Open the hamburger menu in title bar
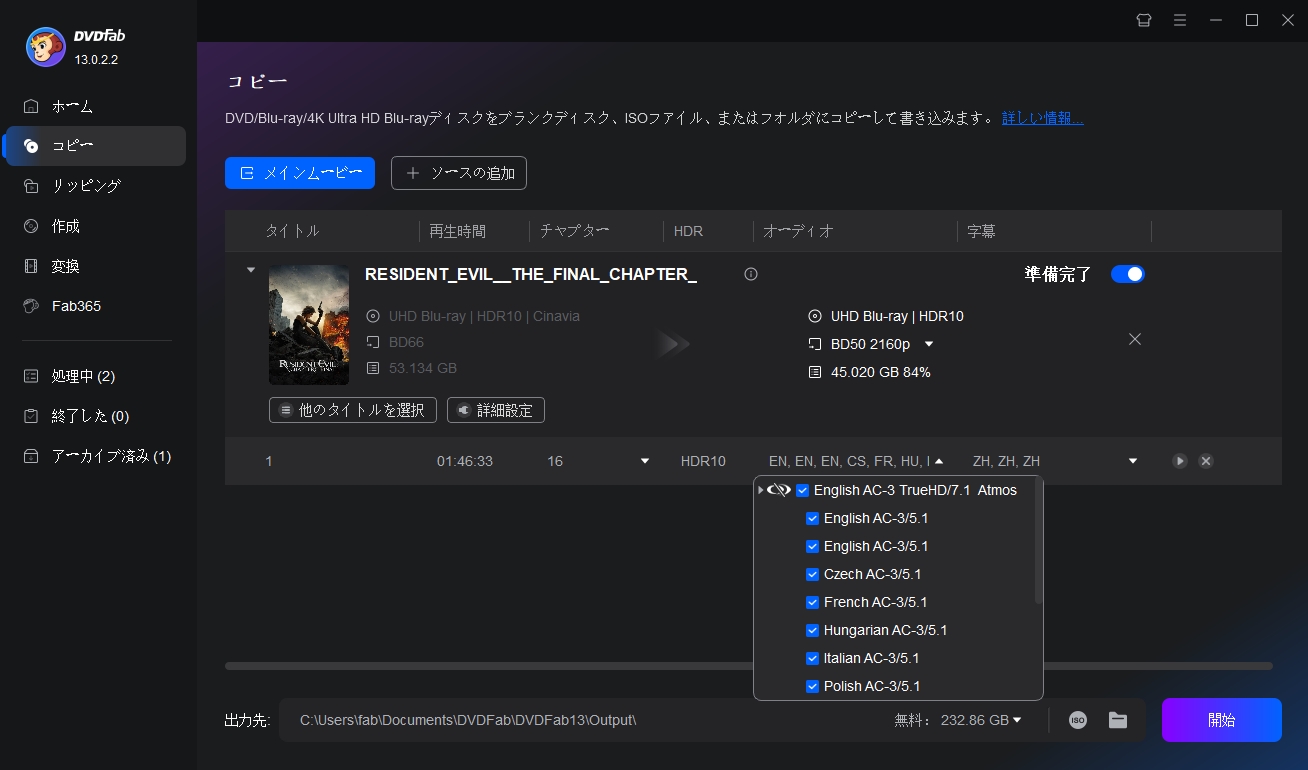This screenshot has height=770, width=1308. pyautogui.click(x=1180, y=20)
